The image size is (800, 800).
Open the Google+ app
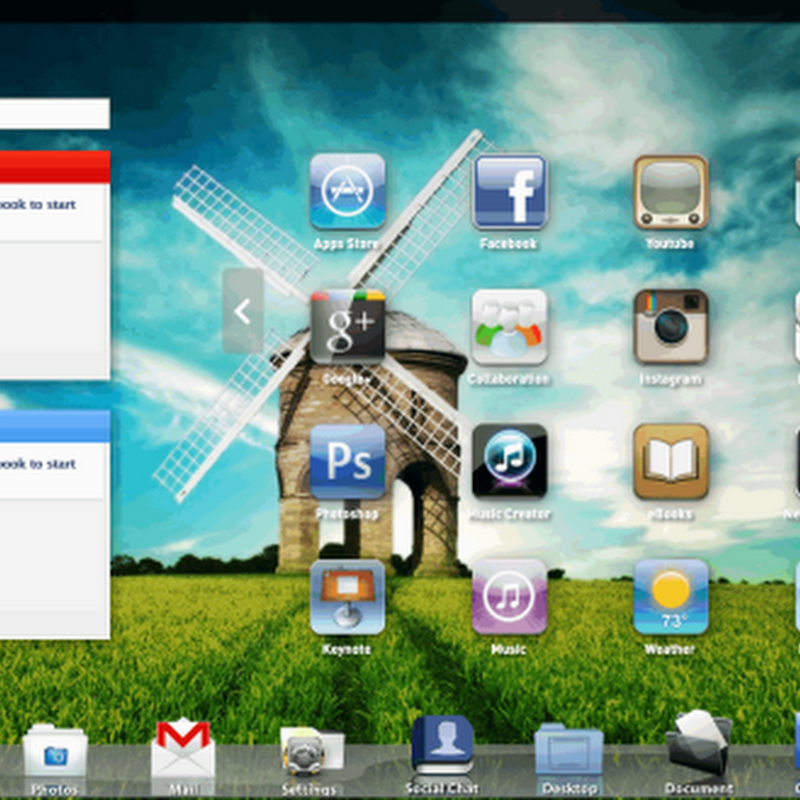pyautogui.click(x=347, y=327)
